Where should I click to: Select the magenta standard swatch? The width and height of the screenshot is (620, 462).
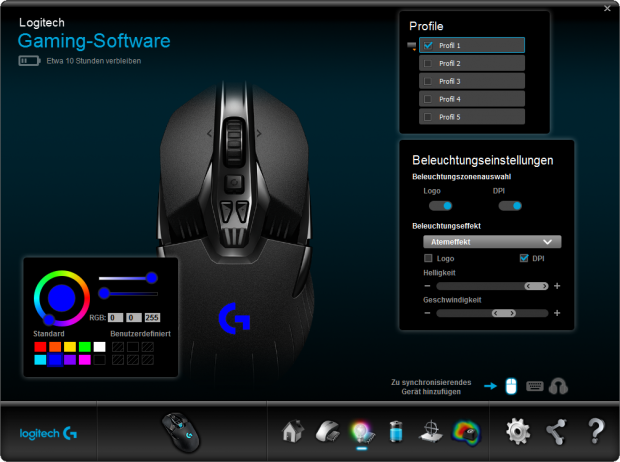(x=85, y=360)
